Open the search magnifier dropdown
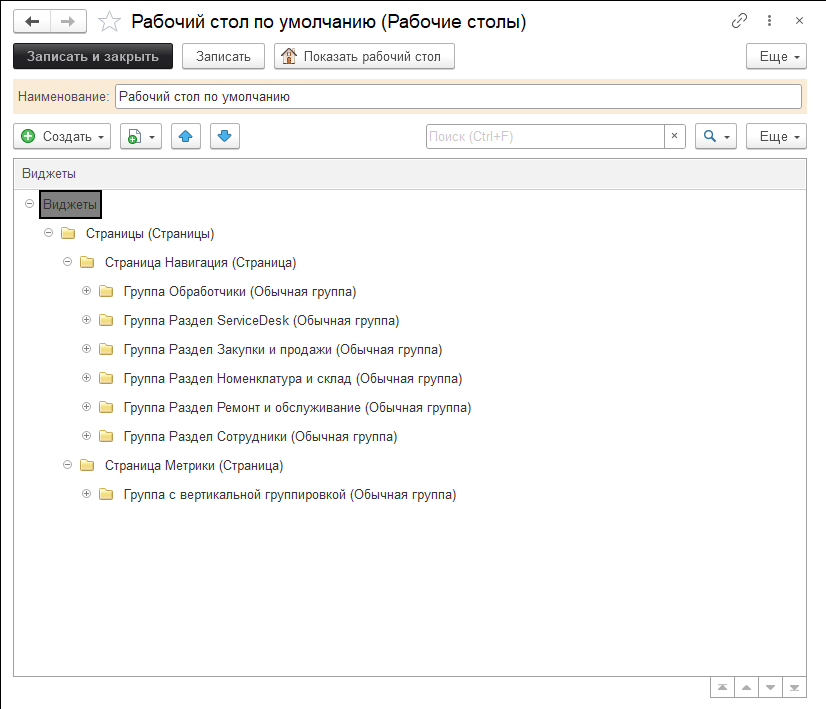This screenshot has height=709, width=826. (715, 136)
